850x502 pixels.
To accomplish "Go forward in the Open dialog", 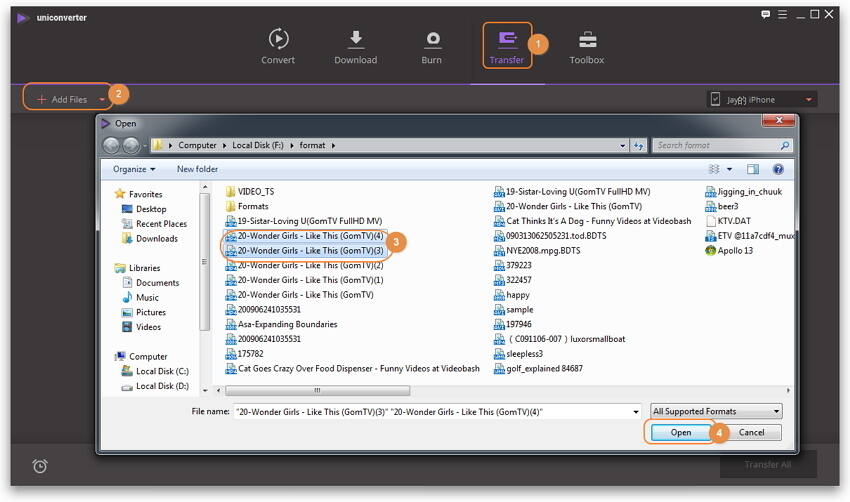I will point(131,145).
